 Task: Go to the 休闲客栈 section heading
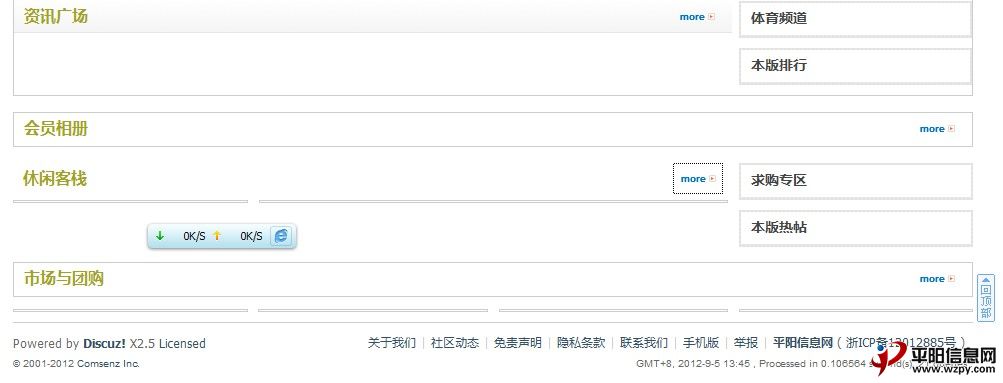[x=55, y=178]
